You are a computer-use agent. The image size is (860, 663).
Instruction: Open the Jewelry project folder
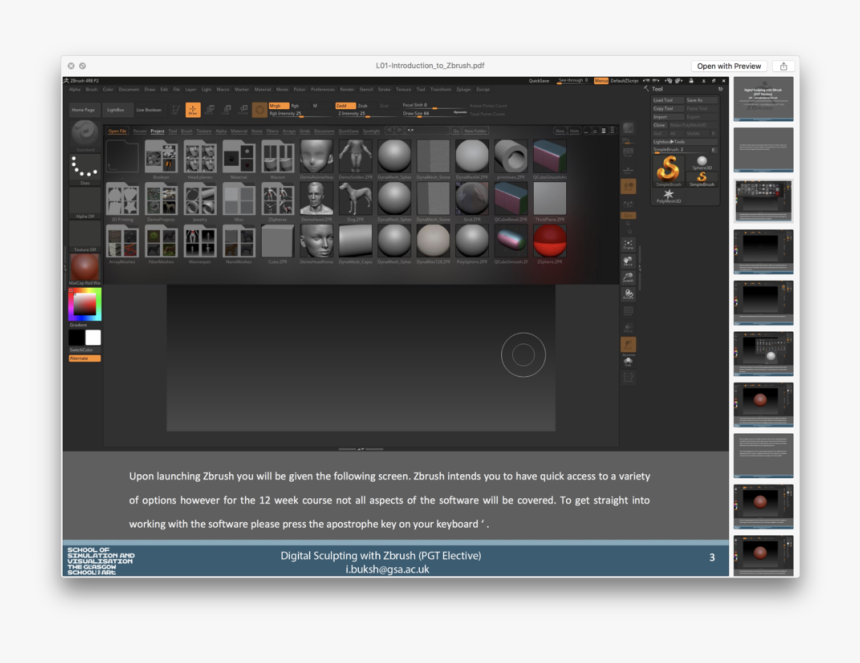click(x=200, y=200)
